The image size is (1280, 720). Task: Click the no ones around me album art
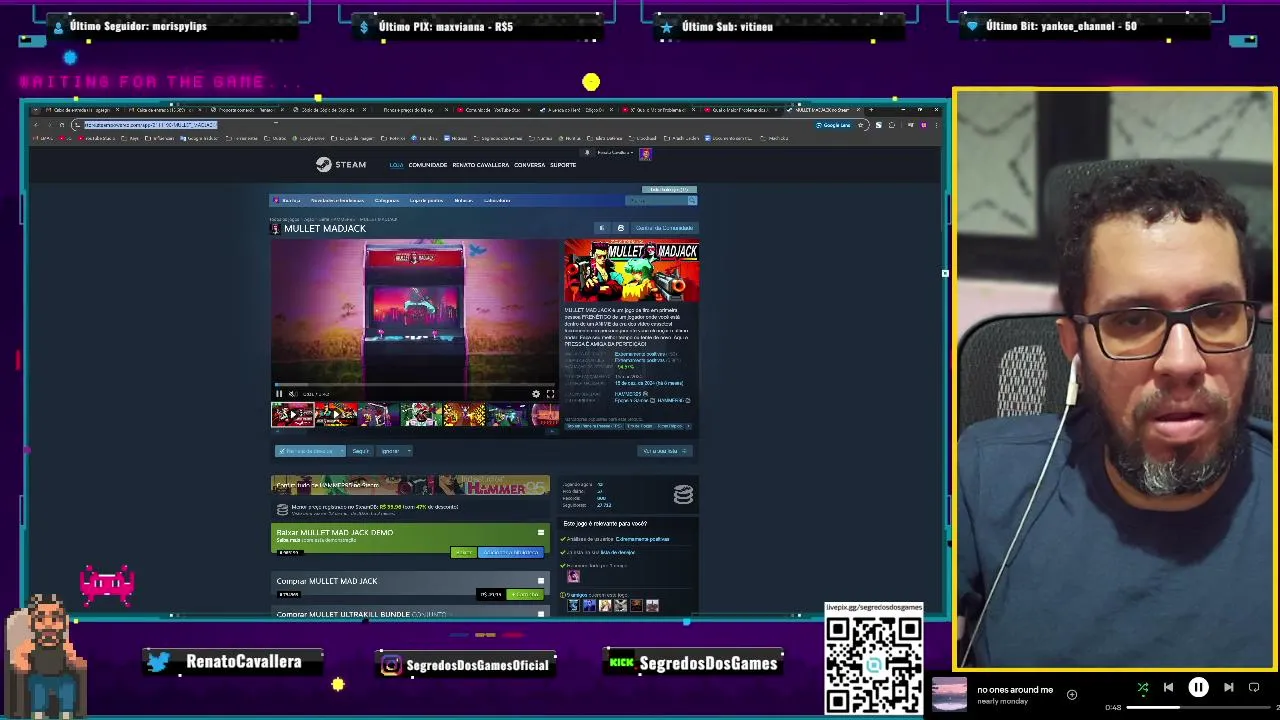[x=949, y=694]
